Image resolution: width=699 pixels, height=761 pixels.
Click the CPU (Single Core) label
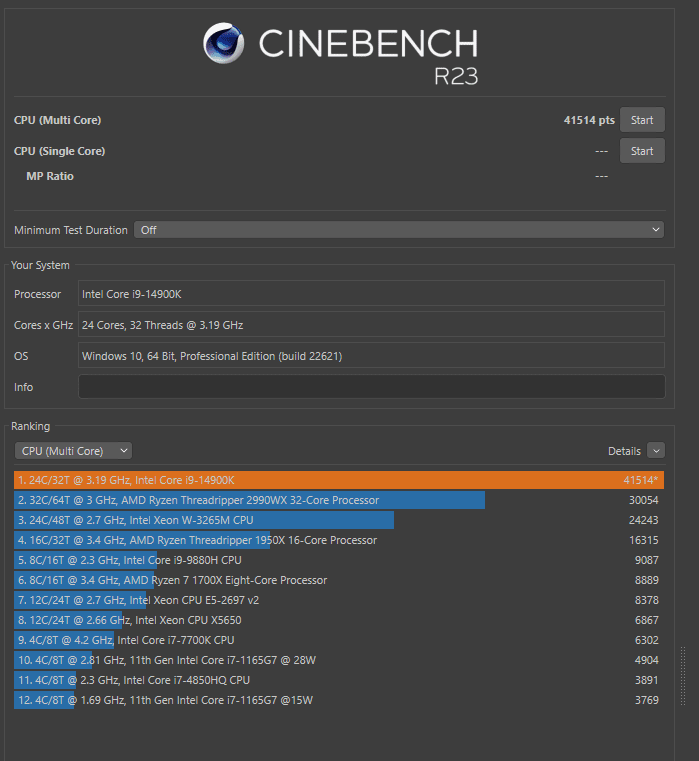[59, 151]
